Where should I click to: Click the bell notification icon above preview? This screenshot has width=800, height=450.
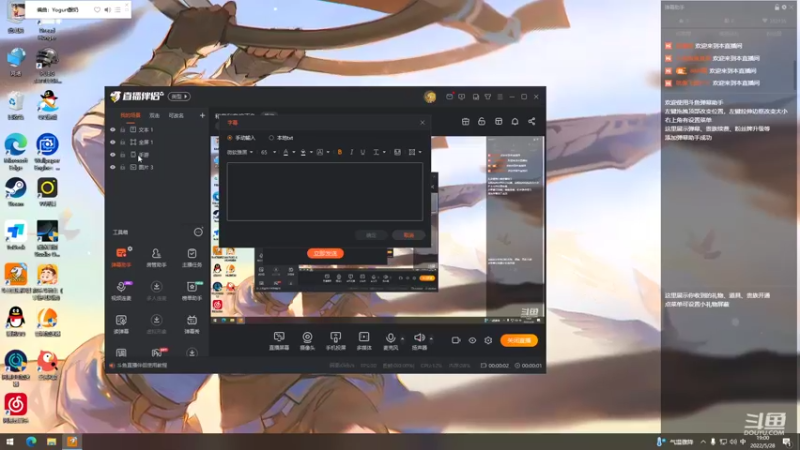pyautogui.click(x=515, y=121)
